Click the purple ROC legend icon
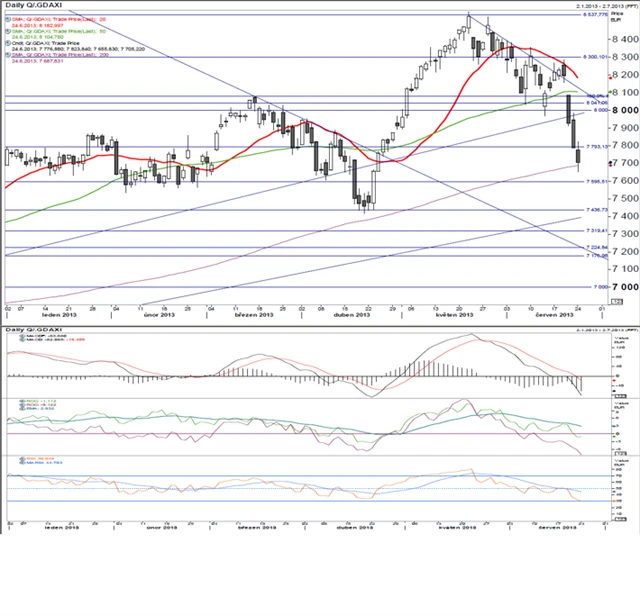640x615 pixels. click(x=22, y=405)
